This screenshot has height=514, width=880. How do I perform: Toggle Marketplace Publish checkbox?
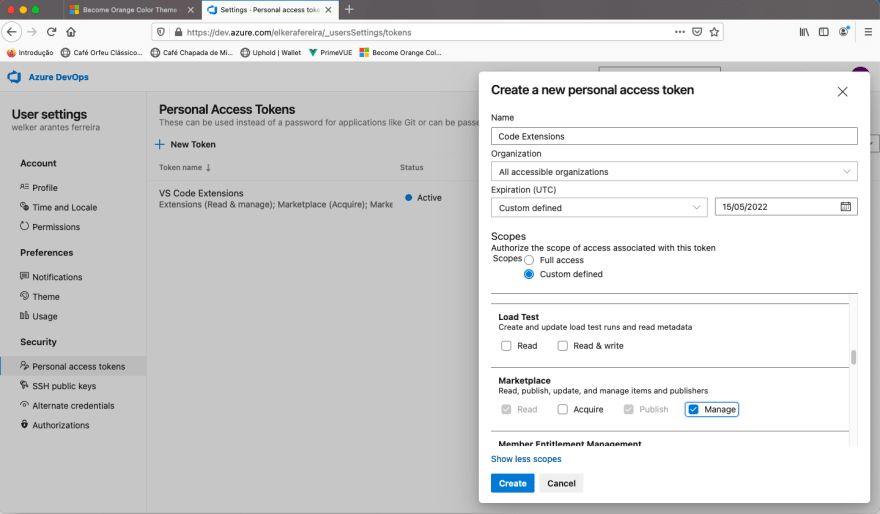(x=629, y=409)
